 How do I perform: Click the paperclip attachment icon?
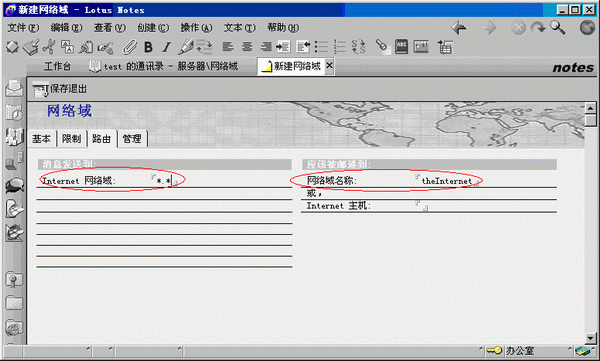[x=129, y=47]
